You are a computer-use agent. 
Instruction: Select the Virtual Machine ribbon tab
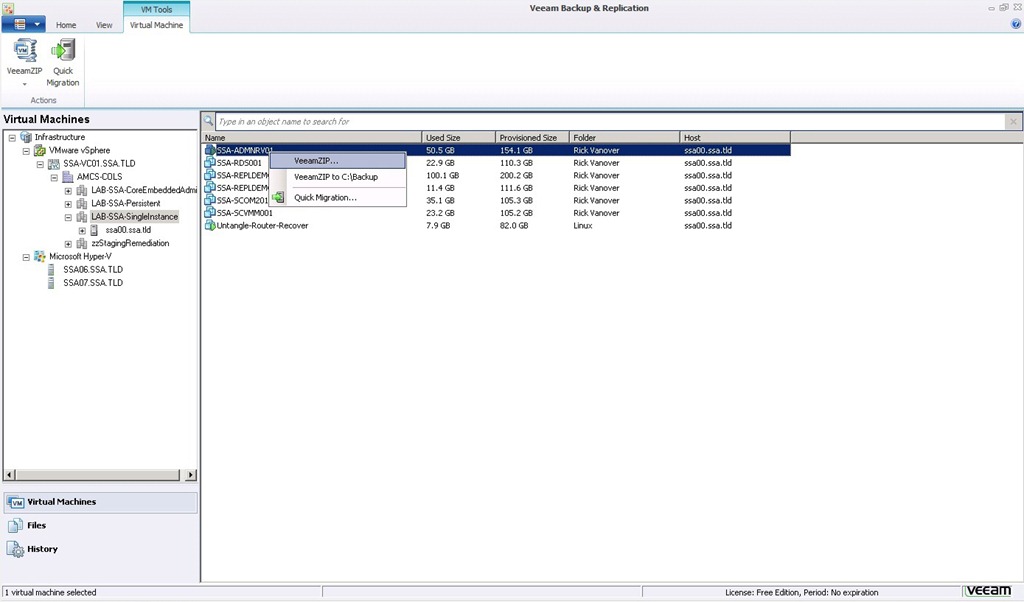coord(156,25)
